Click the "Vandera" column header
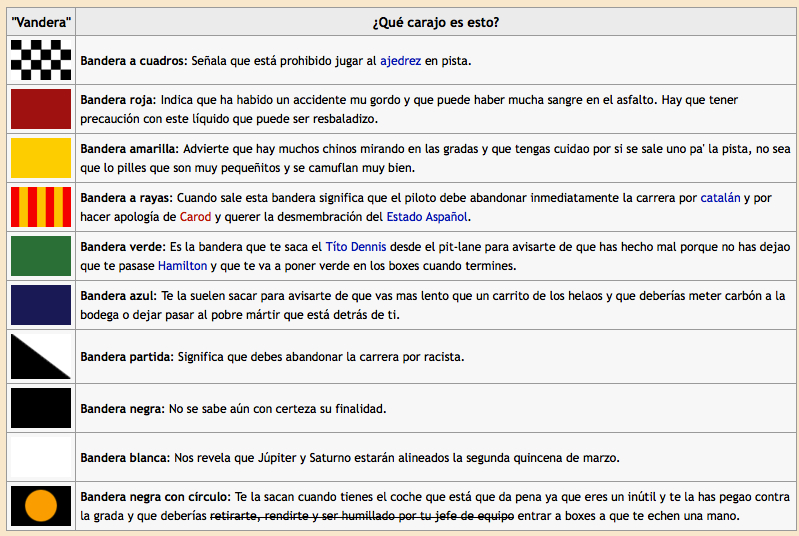Screen dimensions: 799x536 point(40,22)
